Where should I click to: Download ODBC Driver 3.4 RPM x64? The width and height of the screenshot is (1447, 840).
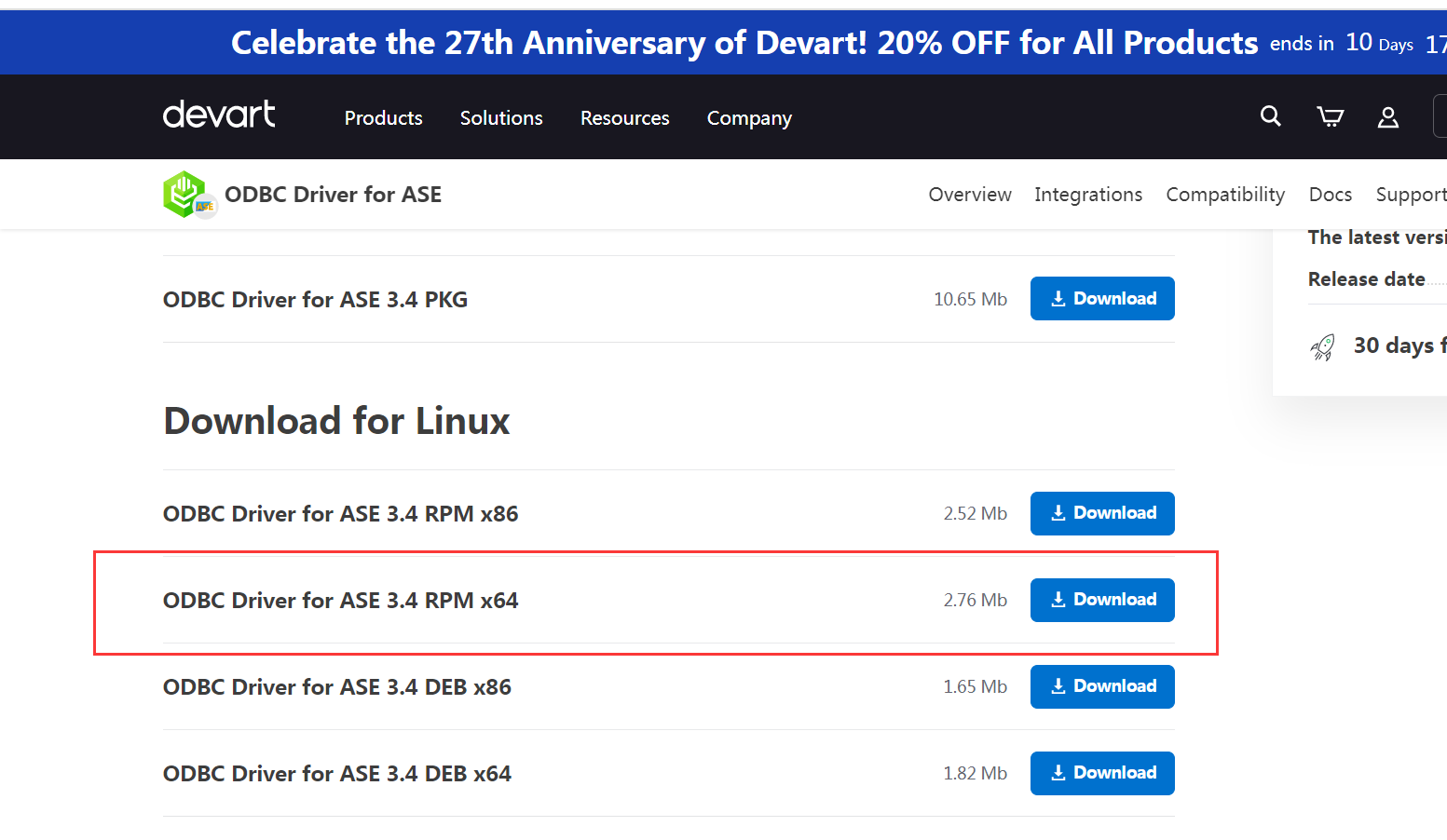pos(1102,600)
